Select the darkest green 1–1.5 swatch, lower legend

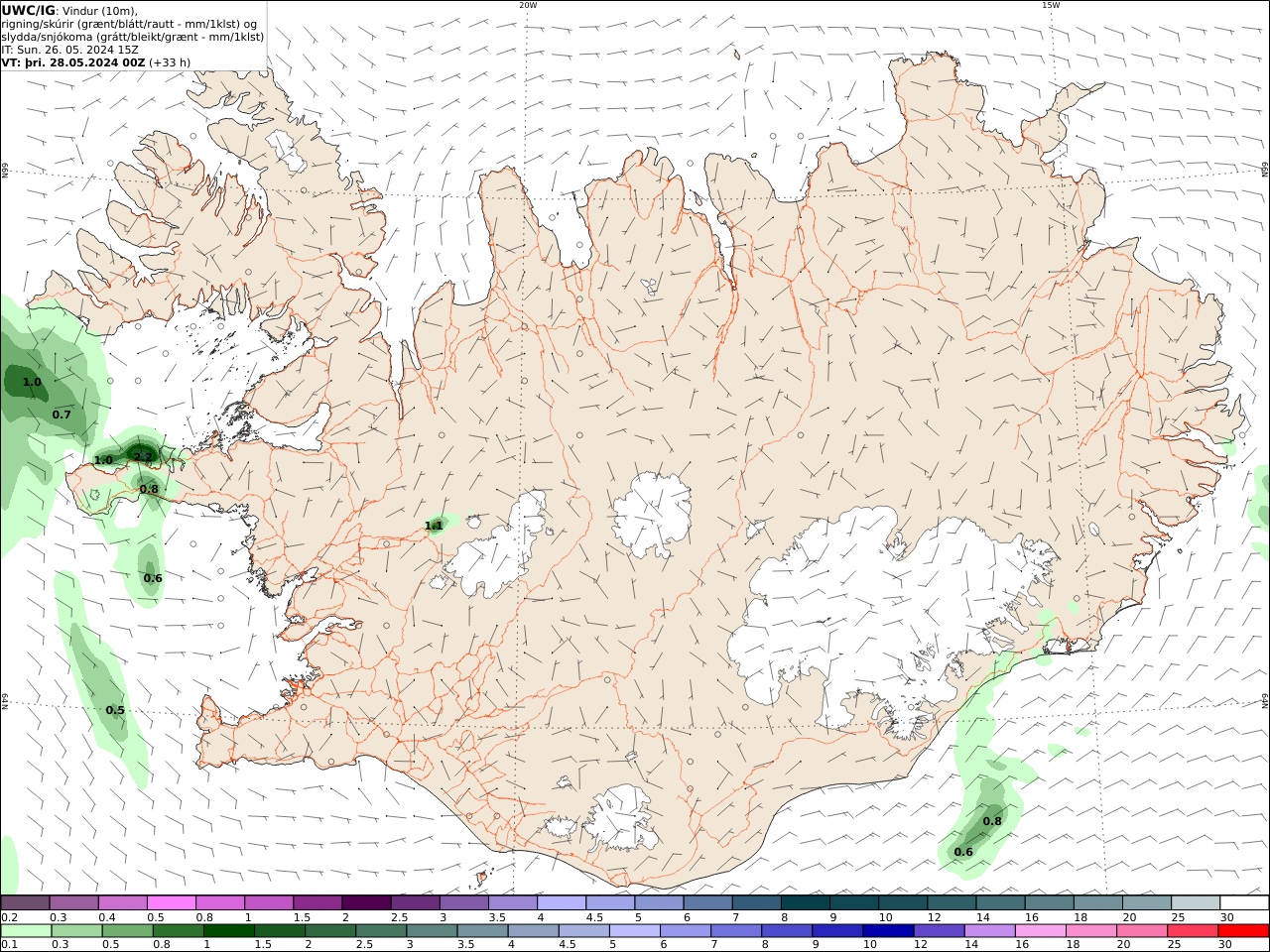coord(228,931)
